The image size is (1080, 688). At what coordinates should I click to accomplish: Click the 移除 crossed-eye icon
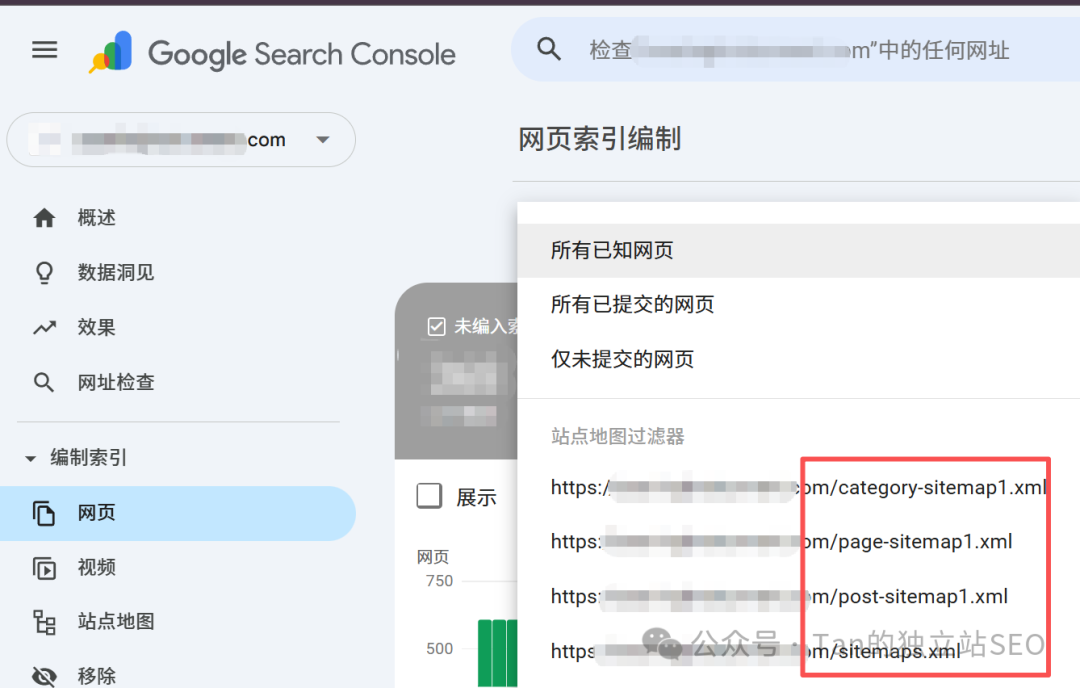pyautogui.click(x=44, y=676)
